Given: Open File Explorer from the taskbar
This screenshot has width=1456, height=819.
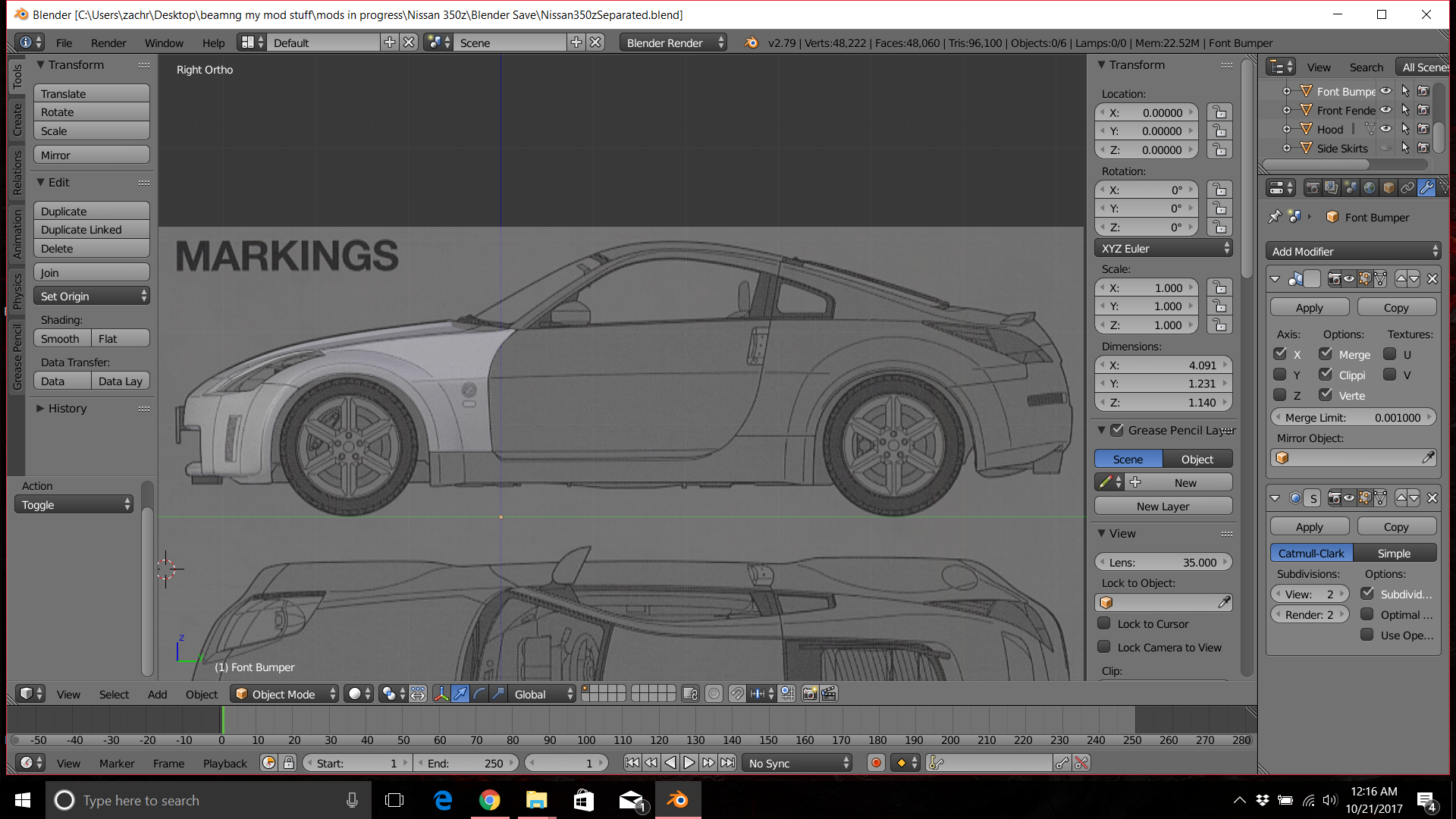Looking at the screenshot, I should (x=537, y=800).
